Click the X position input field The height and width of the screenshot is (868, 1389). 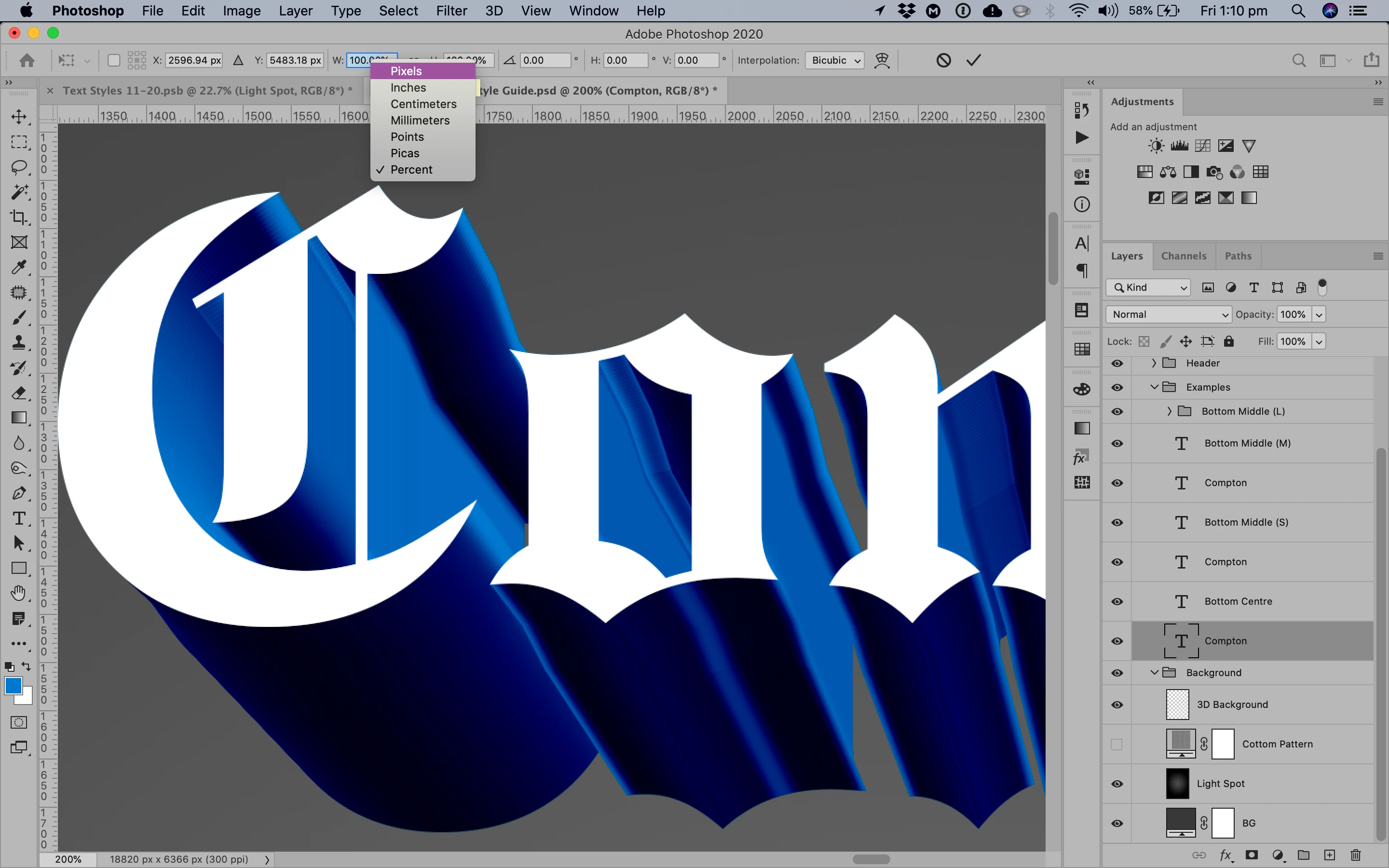click(194, 60)
